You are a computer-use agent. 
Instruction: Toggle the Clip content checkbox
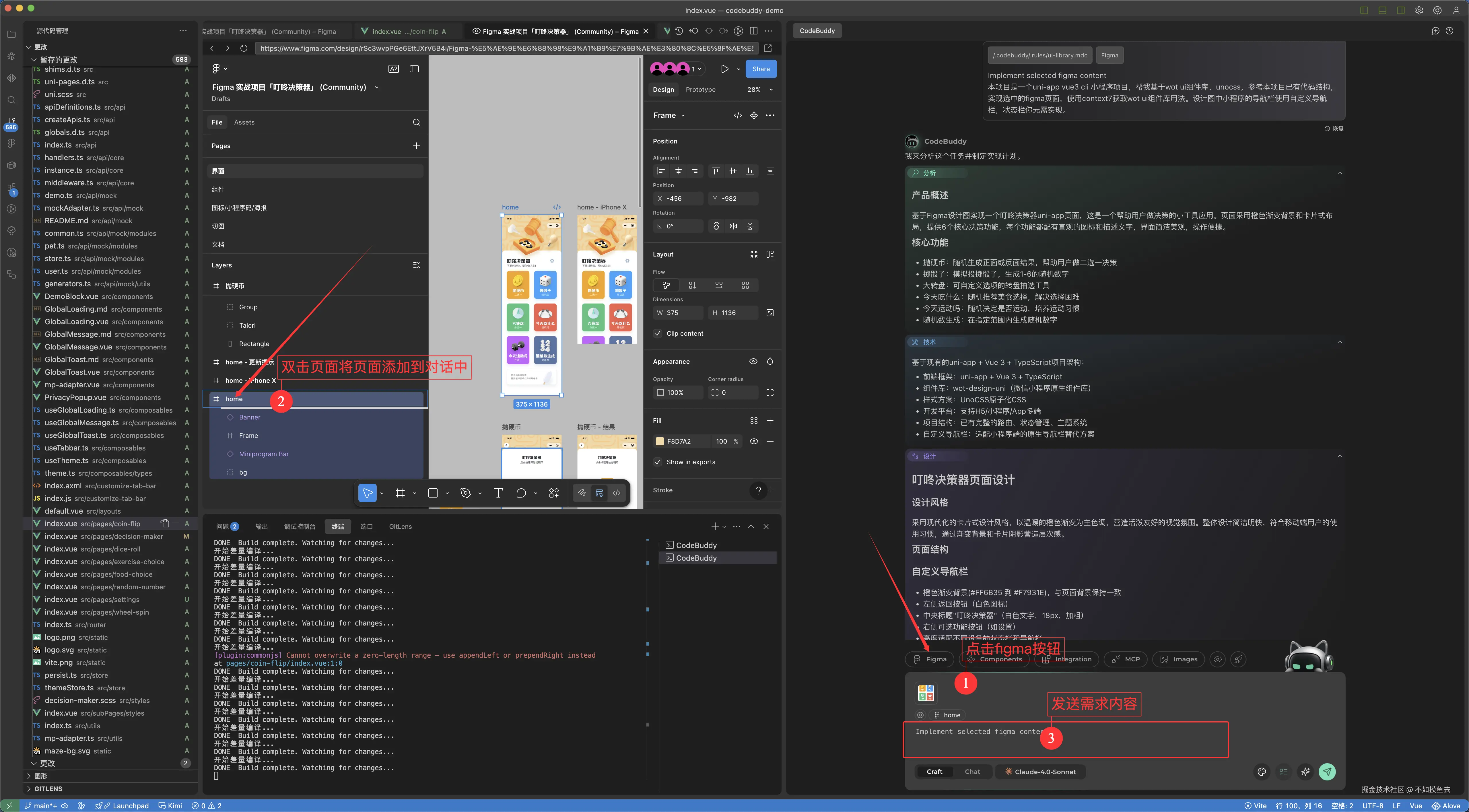click(x=658, y=334)
